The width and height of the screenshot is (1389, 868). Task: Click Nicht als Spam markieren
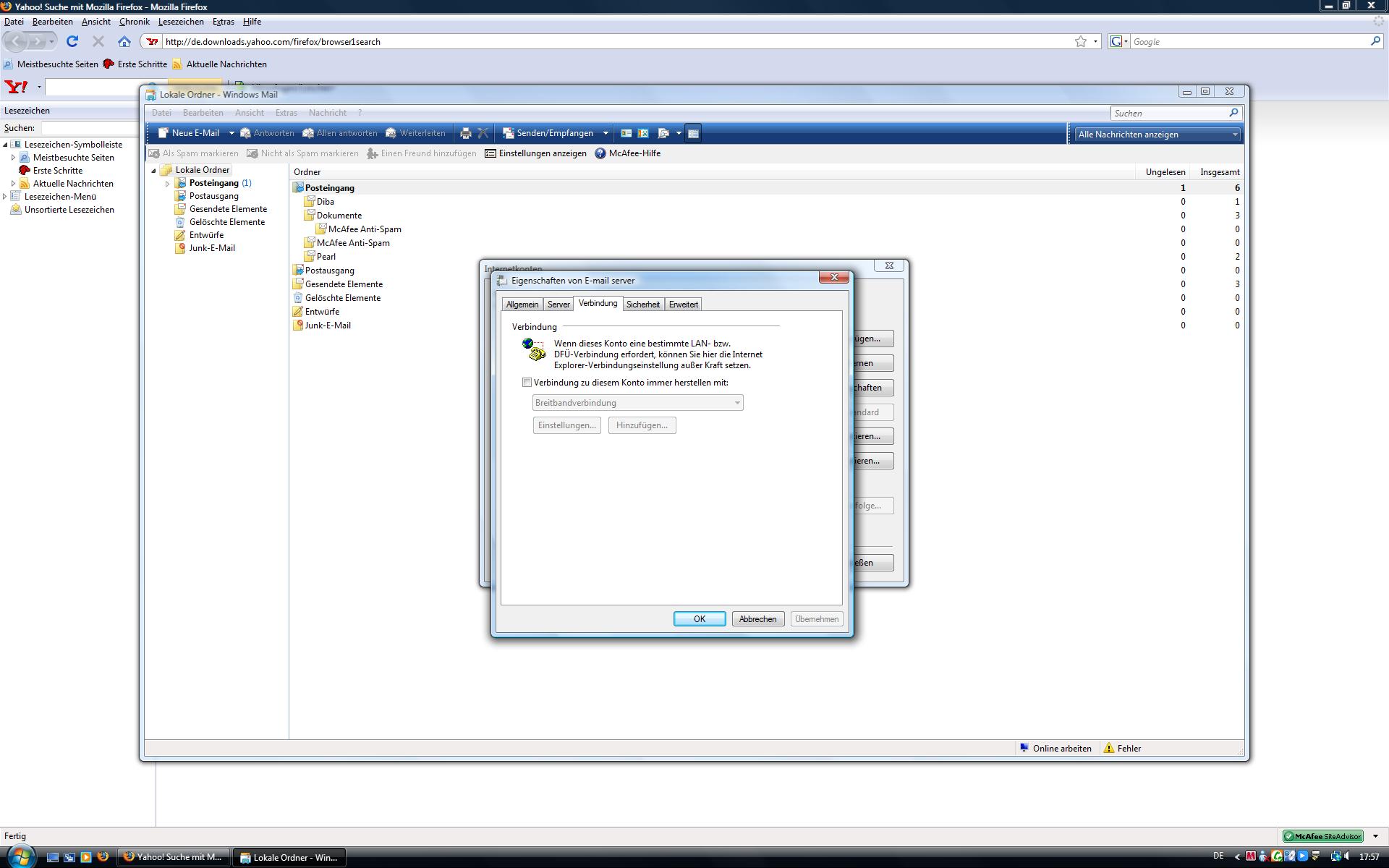pos(302,153)
